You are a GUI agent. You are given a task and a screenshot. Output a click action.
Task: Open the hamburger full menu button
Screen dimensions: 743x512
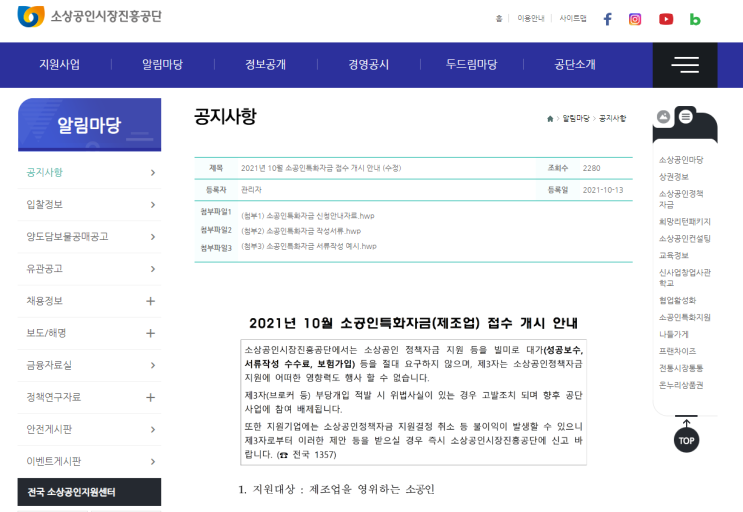tap(685, 65)
